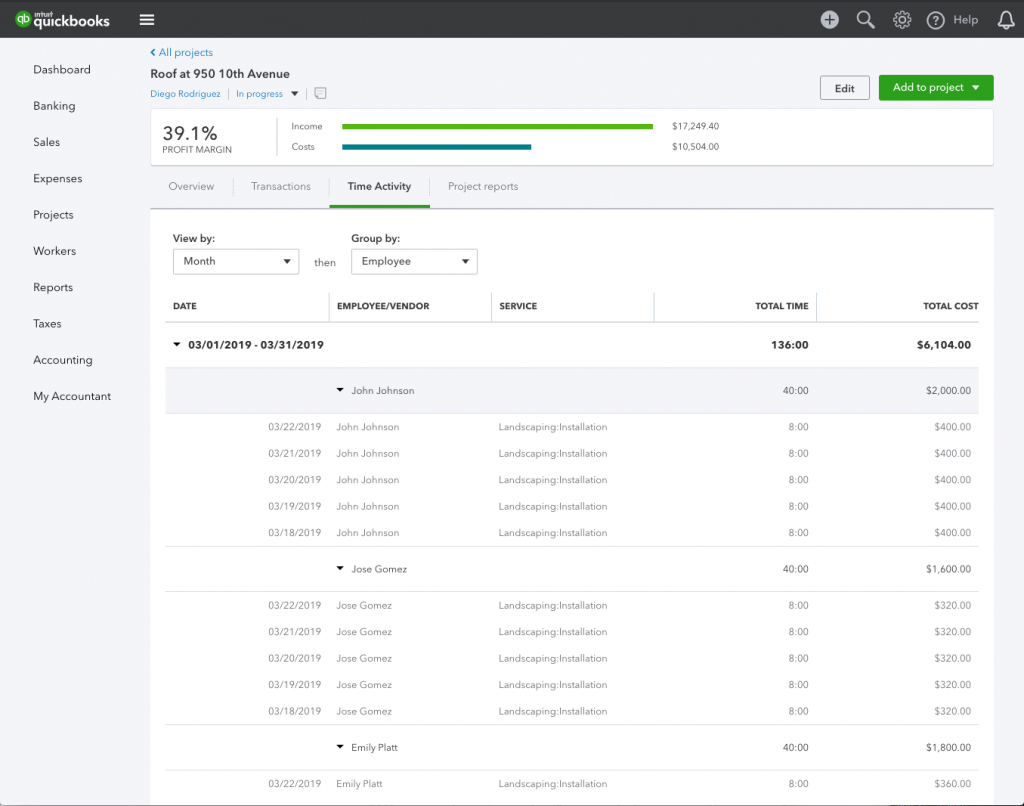Click the project notes icon
This screenshot has height=806, width=1024.
click(x=320, y=94)
